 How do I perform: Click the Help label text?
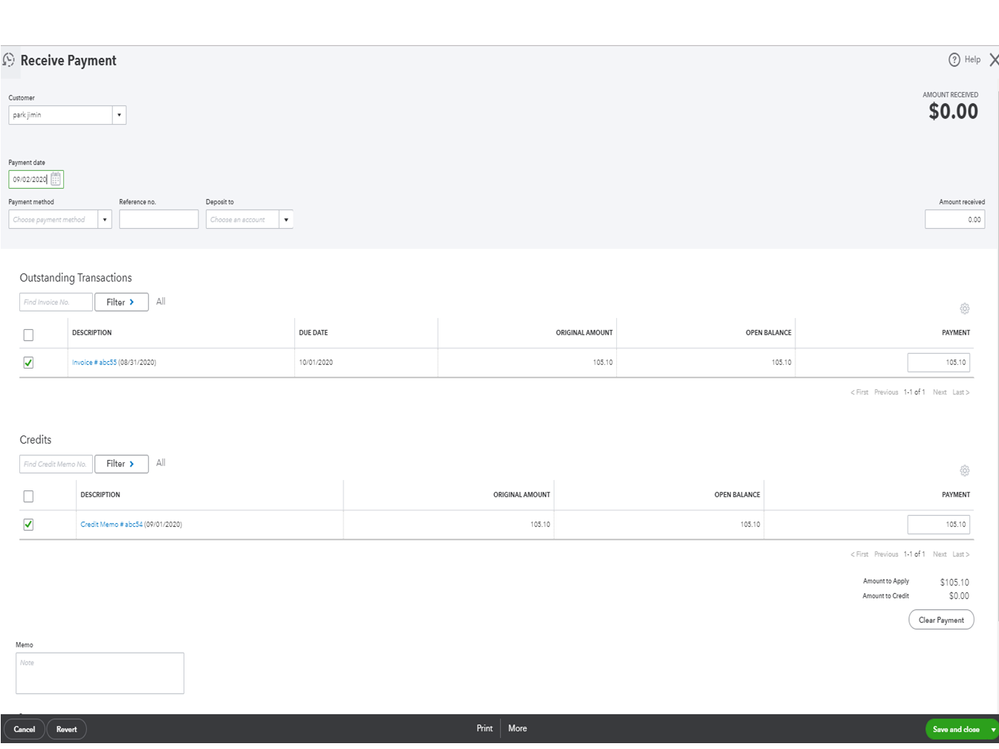[972, 60]
